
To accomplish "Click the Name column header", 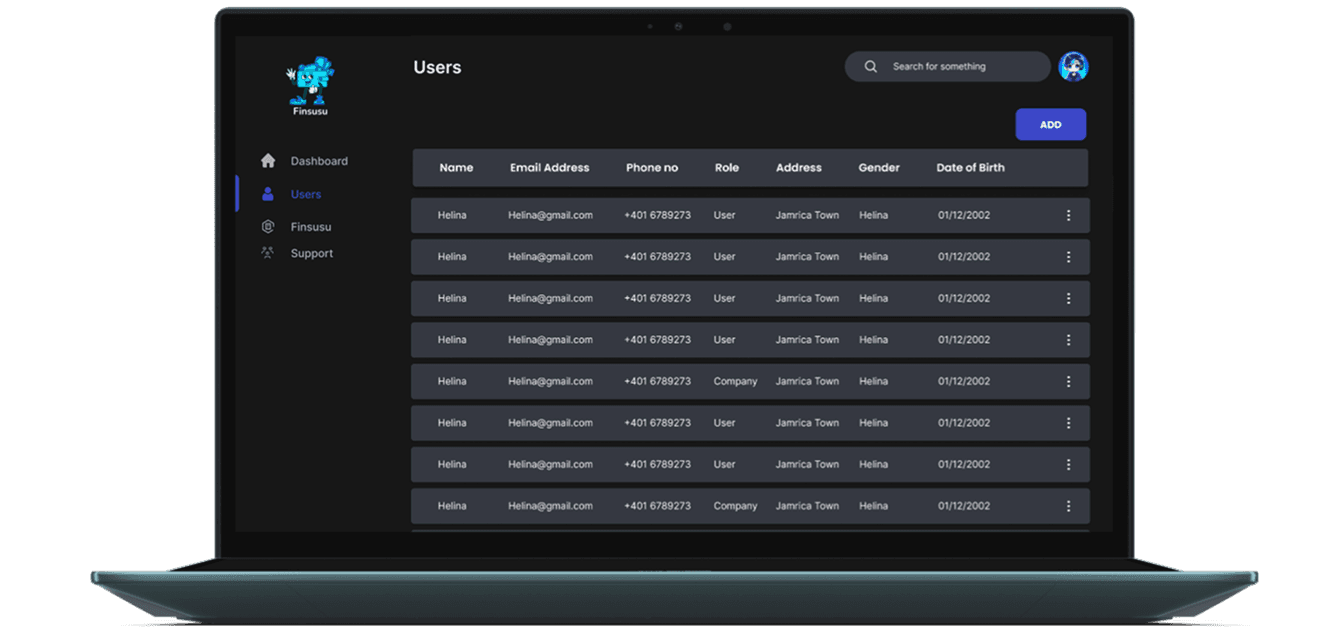I will [x=456, y=168].
